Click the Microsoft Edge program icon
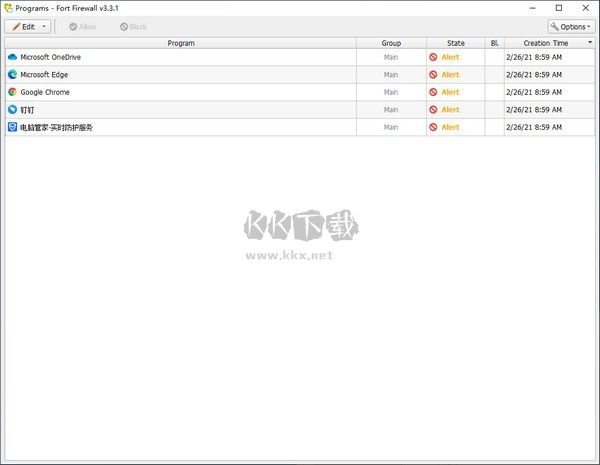Viewport: 600px width, 465px height. tap(12, 75)
